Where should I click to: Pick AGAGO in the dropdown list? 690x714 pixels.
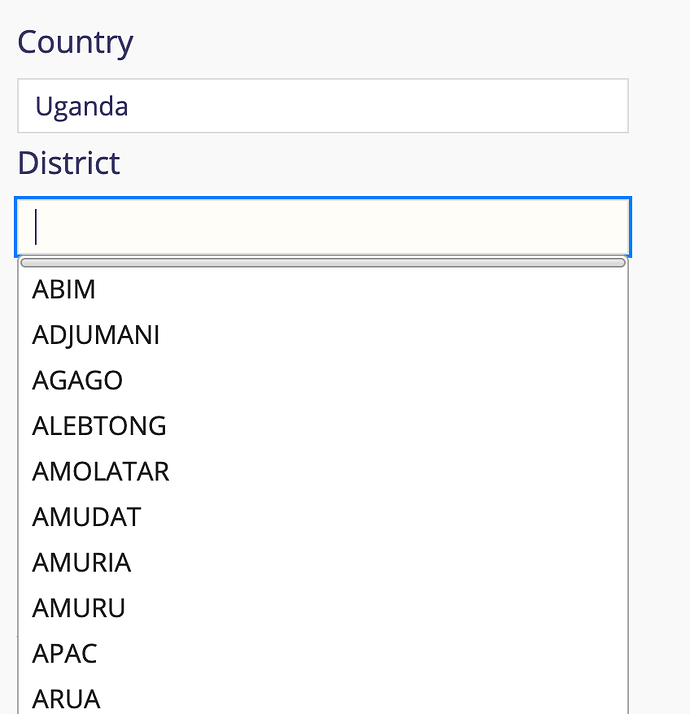tap(323, 380)
